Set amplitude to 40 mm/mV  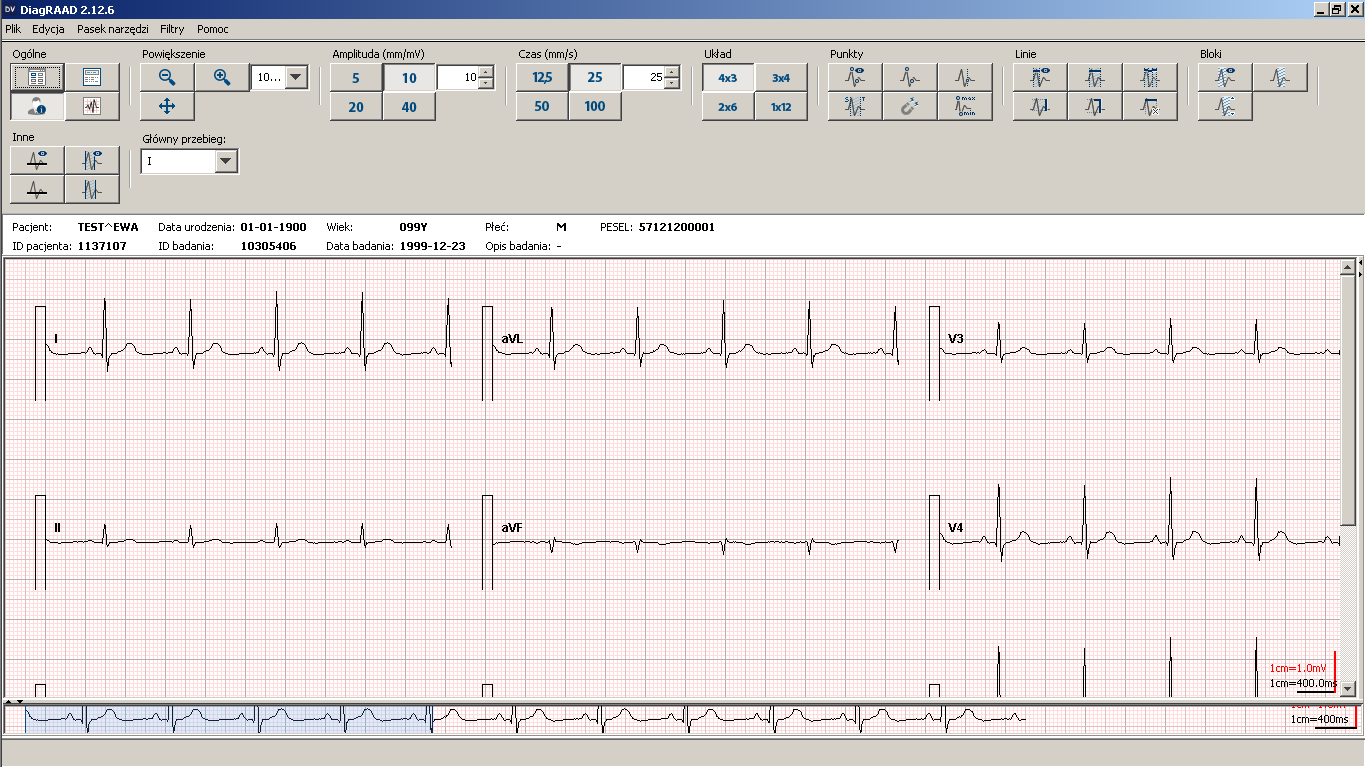pos(409,107)
